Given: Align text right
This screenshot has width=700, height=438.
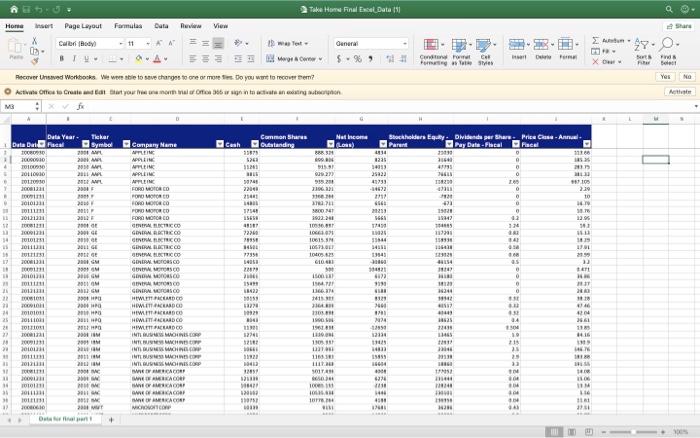Looking at the screenshot, I should tap(218, 58).
